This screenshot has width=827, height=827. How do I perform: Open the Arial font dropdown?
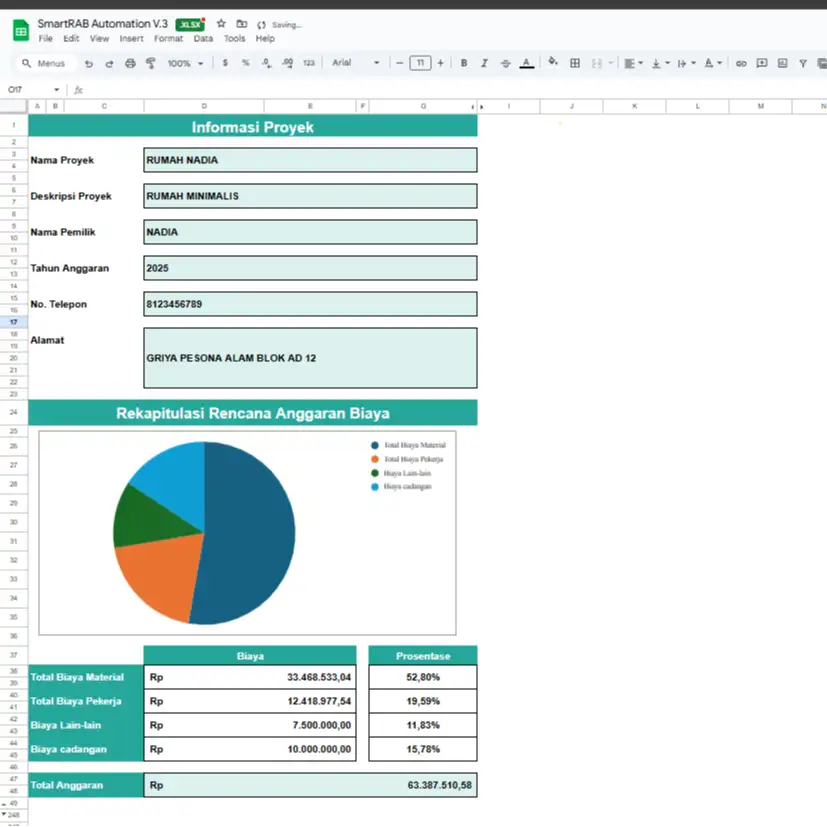click(355, 63)
